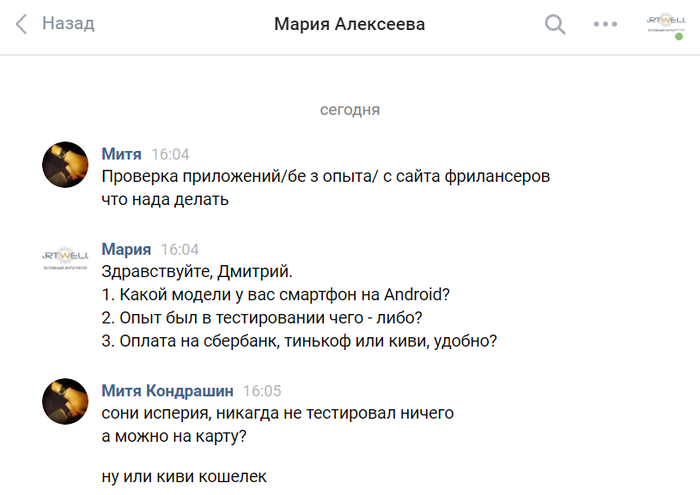Open the three-dots actions menu
Viewport: 700px width, 495px height.
[605, 24]
